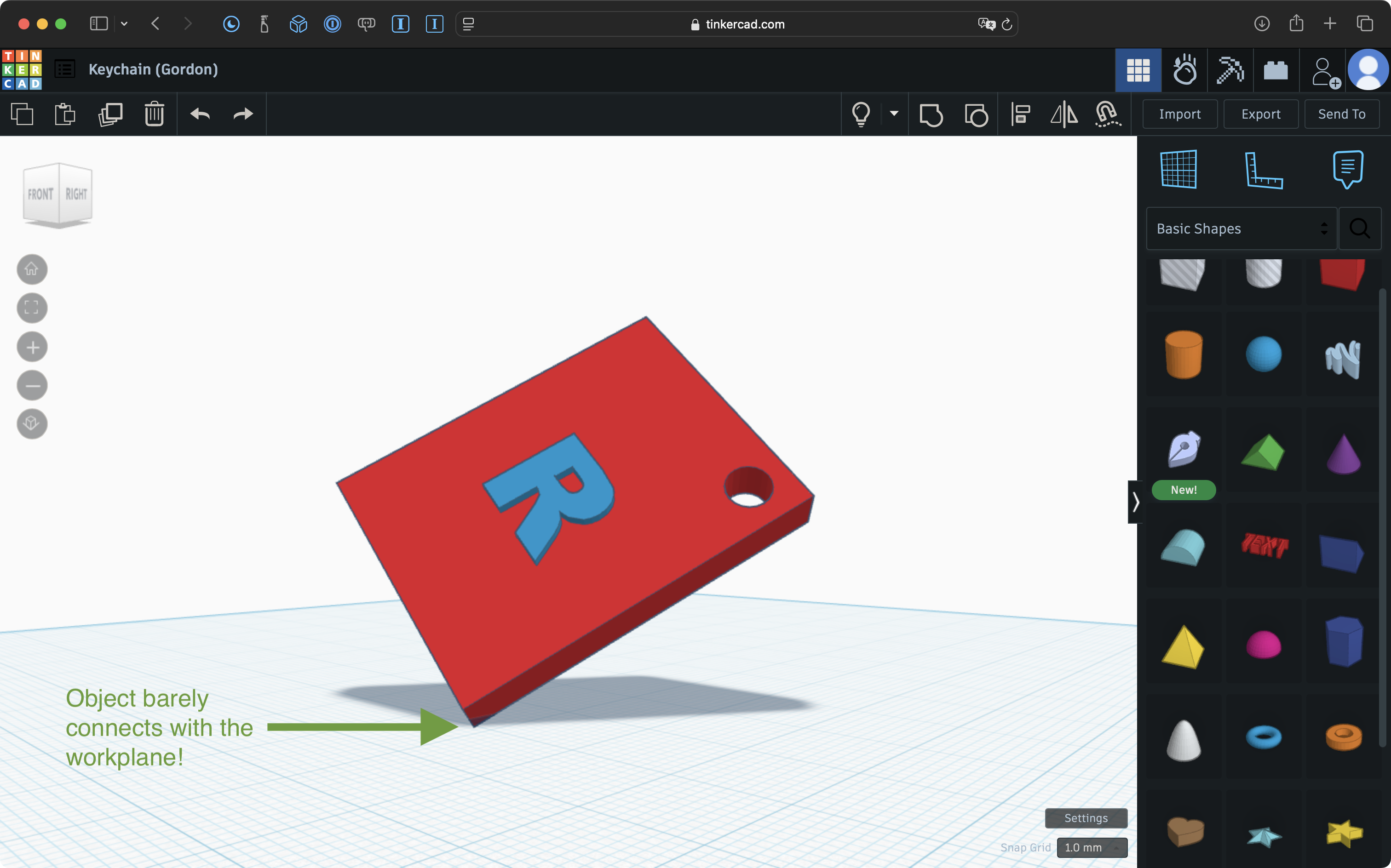1391x868 pixels.
Task: Click the Import button
Action: 1180,114
